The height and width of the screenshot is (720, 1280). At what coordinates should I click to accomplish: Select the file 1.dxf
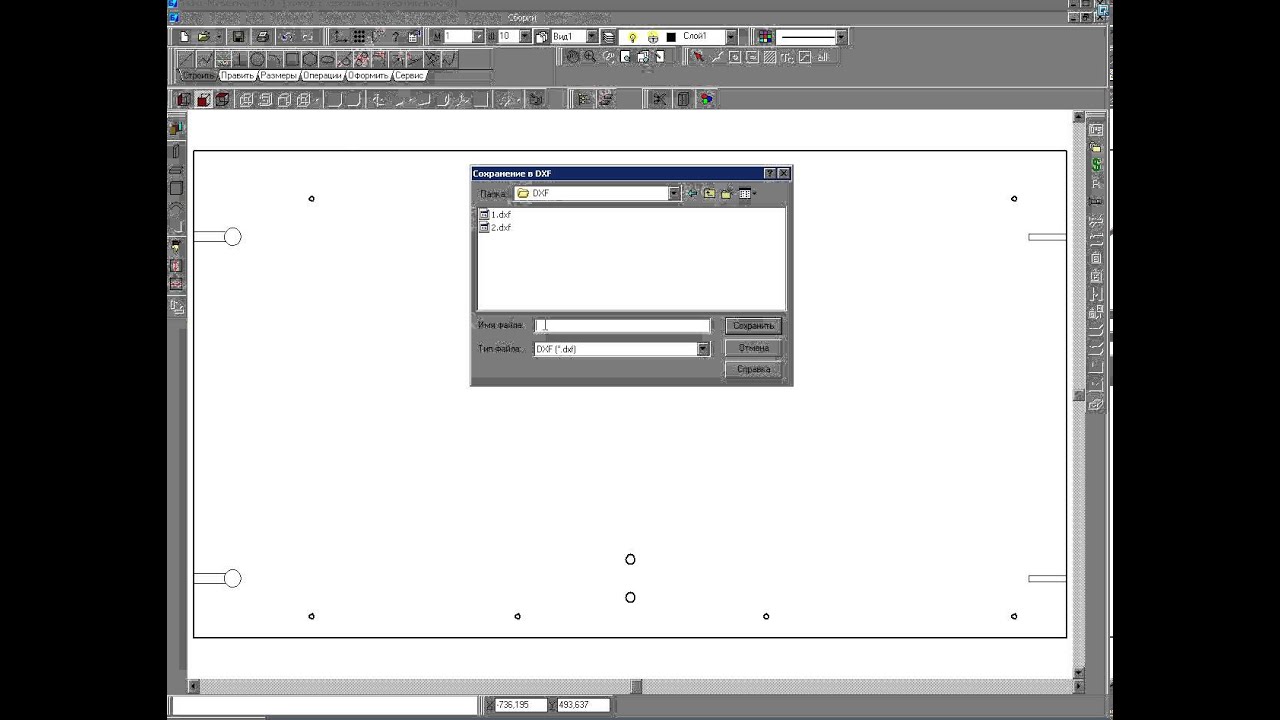(x=495, y=214)
